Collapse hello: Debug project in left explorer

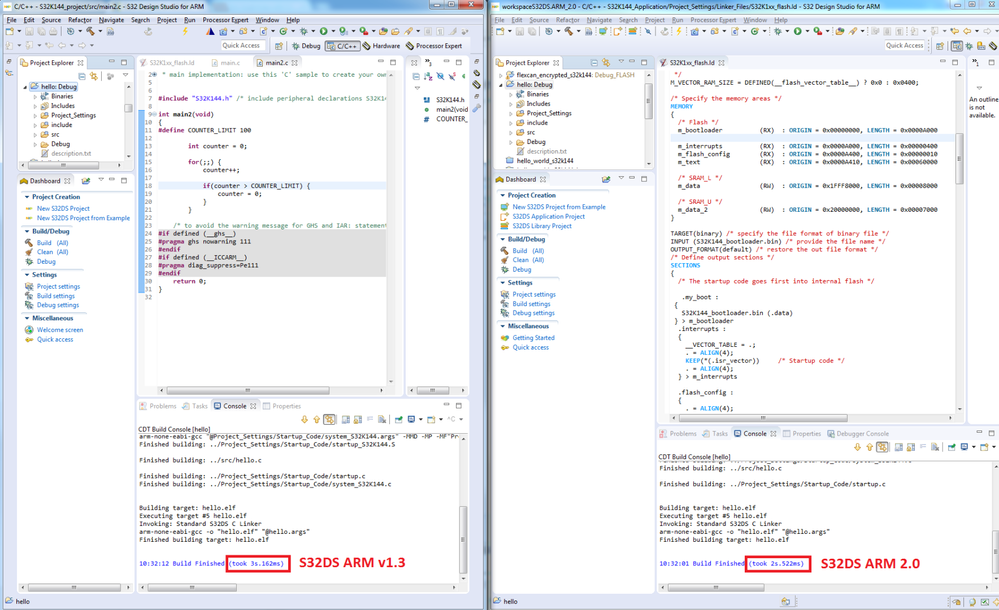(25, 87)
